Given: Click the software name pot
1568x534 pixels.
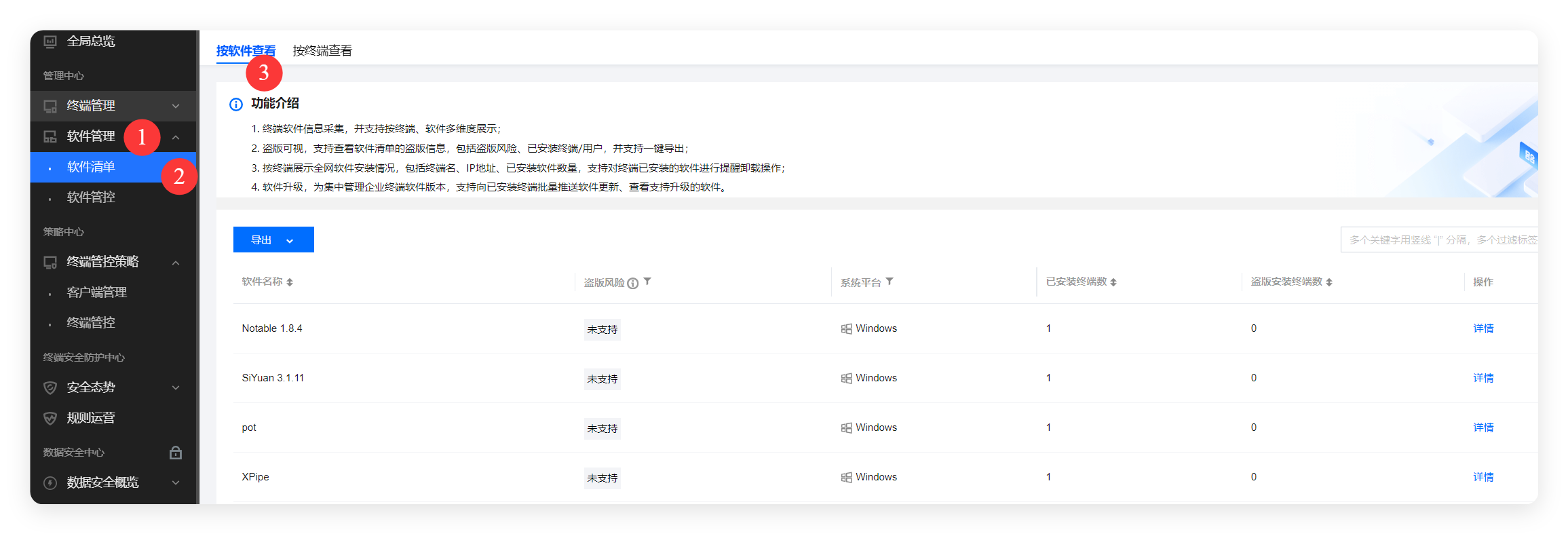Looking at the screenshot, I should (249, 427).
